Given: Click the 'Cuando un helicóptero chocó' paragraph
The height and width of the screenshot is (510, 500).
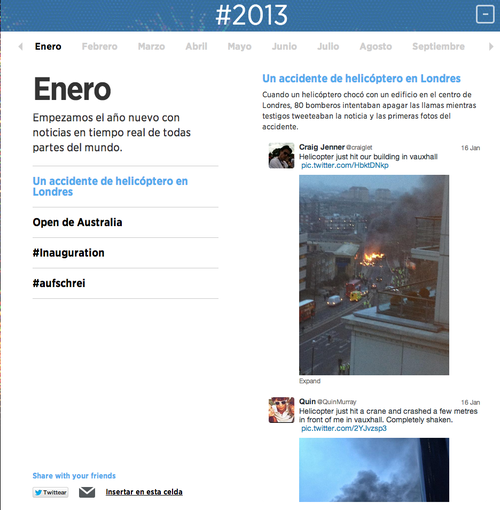Looking at the screenshot, I should pyautogui.click(x=369, y=111).
